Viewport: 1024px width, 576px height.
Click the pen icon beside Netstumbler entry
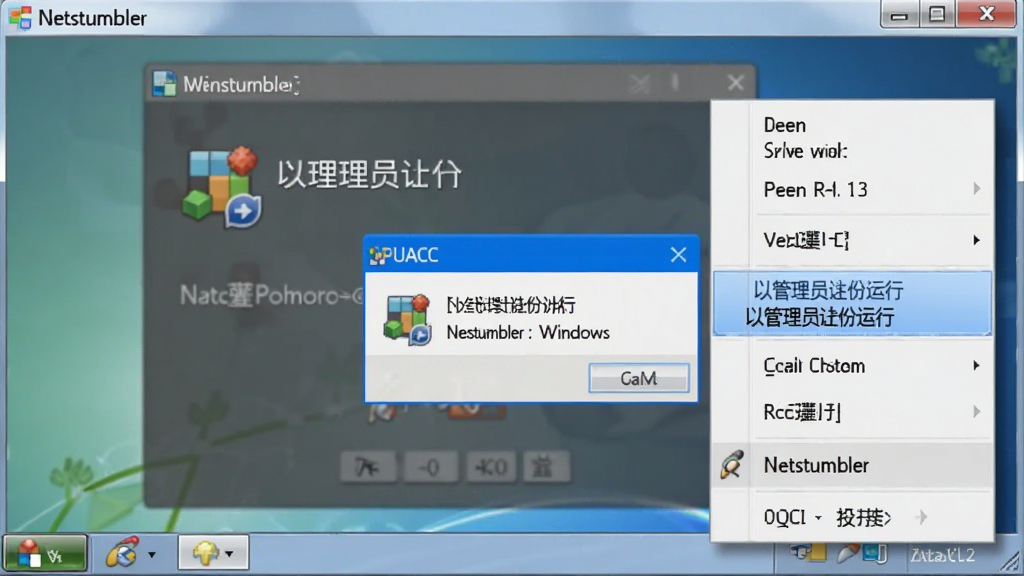click(x=731, y=465)
